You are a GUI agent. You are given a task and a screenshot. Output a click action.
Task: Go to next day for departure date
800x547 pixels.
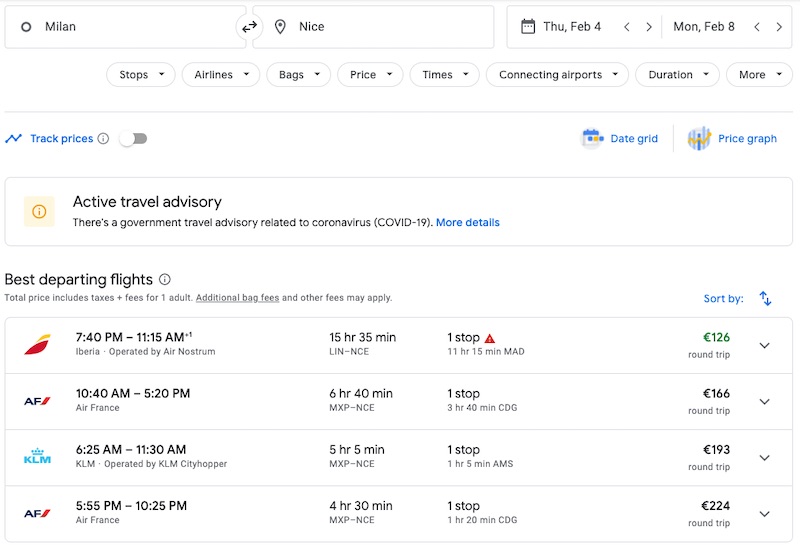(649, 27)
